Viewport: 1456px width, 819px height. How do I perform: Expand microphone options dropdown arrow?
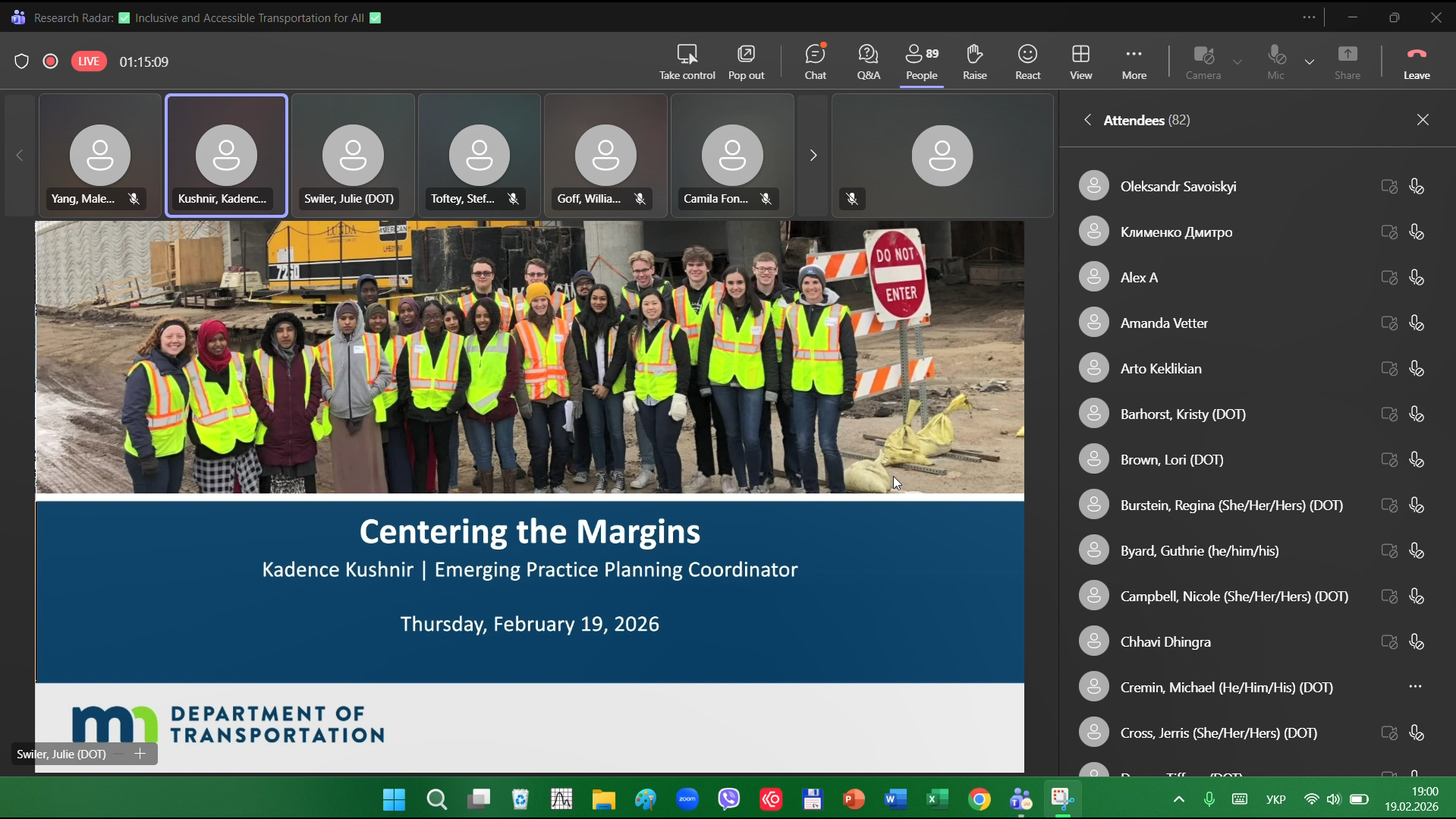point(1310,61)
